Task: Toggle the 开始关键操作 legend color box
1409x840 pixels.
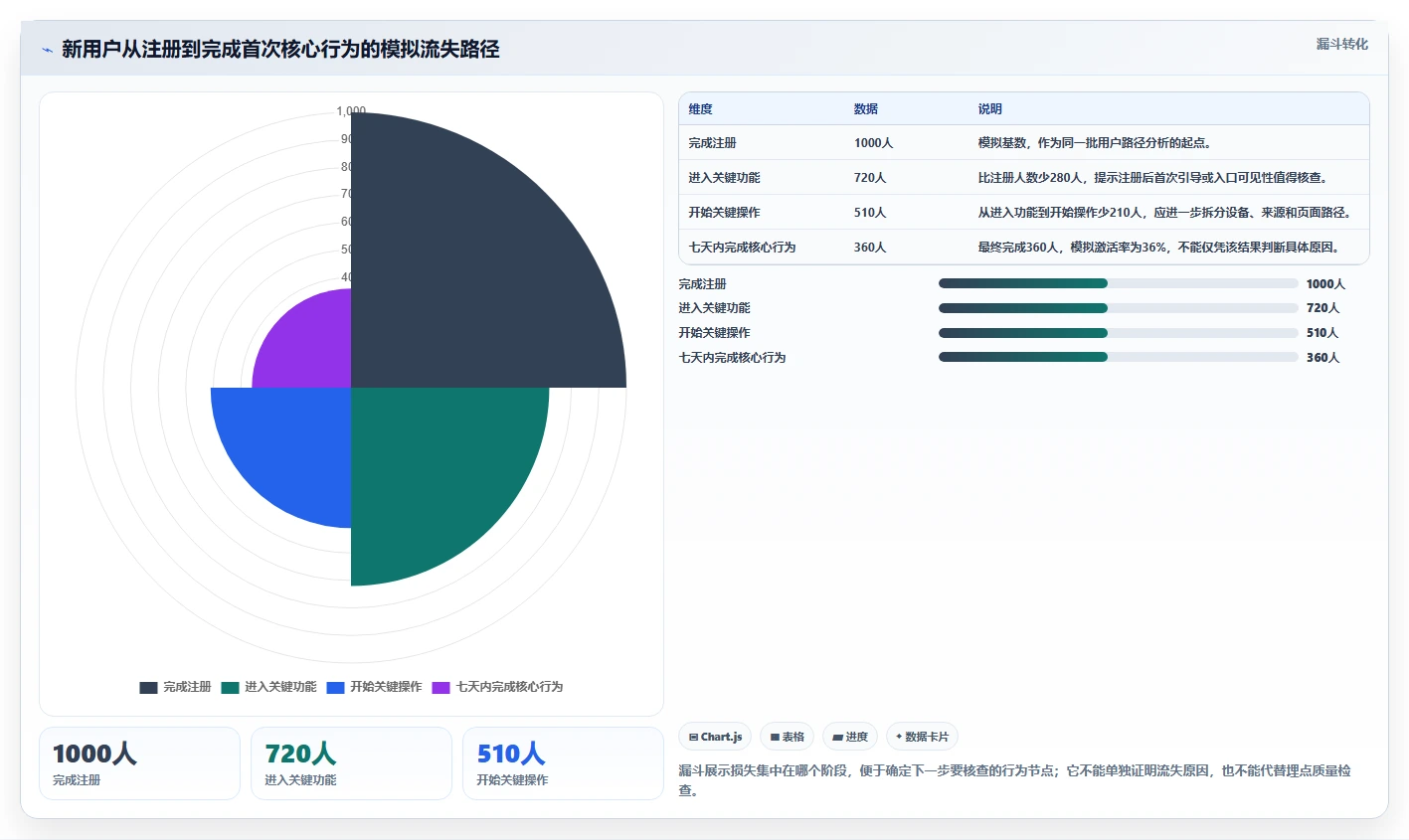Action: point(335,688)
